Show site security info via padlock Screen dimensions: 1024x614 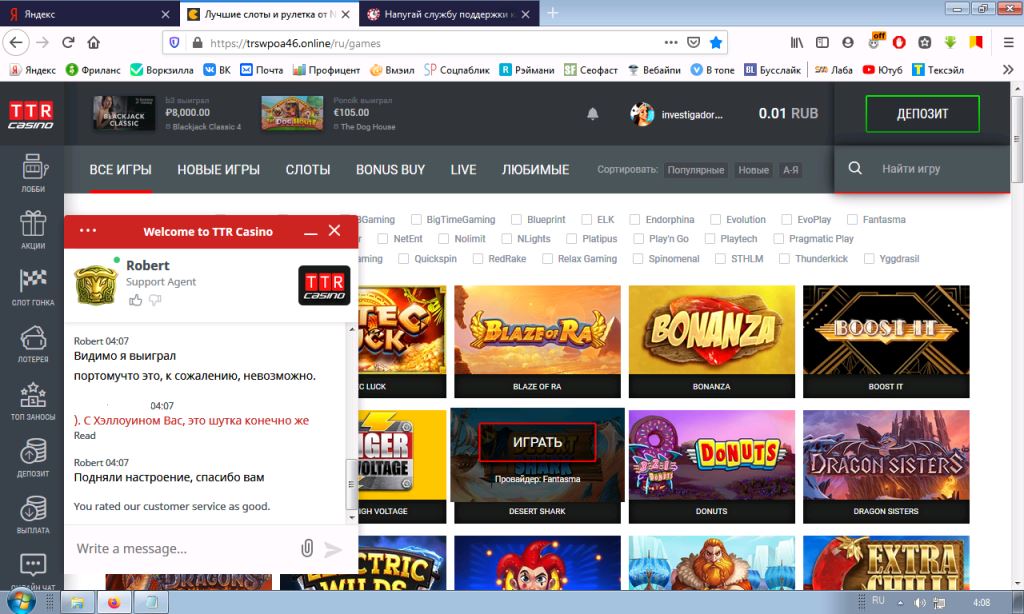pyautogui.click(x=197, y=42)
